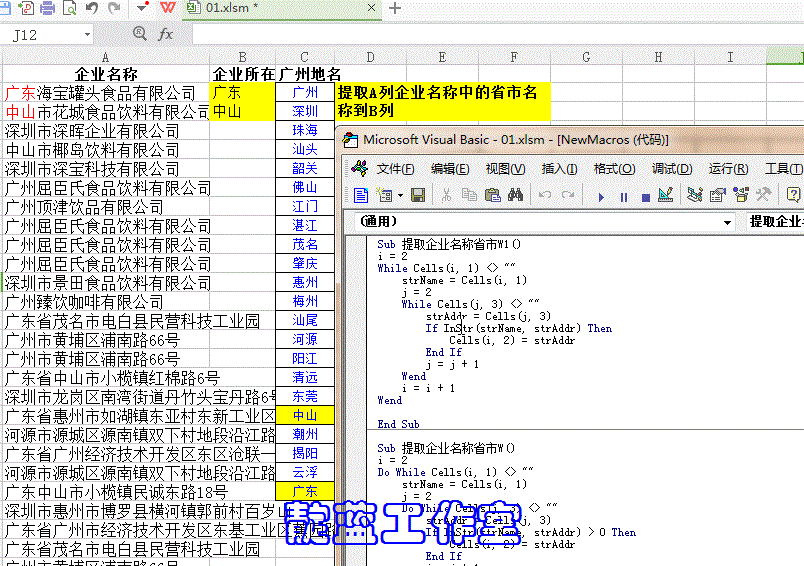Open the 工具(T) menu in VBA
Image resolution: width=804 pixels, height=566 pixels.
coord(783,169)
